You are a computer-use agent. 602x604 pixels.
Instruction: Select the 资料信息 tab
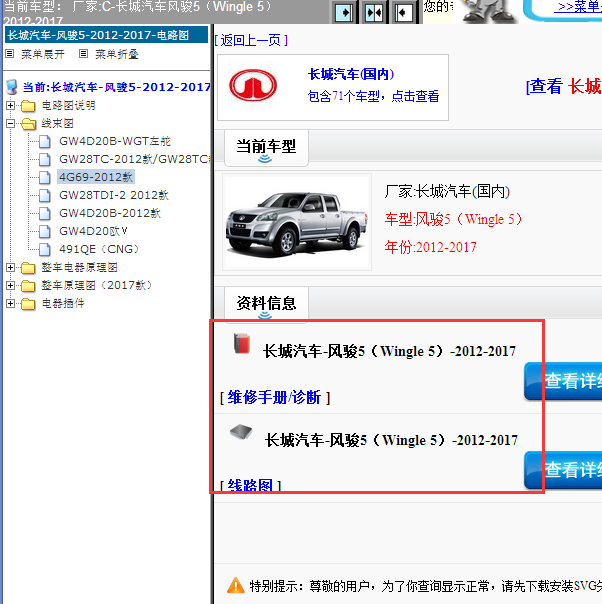point(266,304)
